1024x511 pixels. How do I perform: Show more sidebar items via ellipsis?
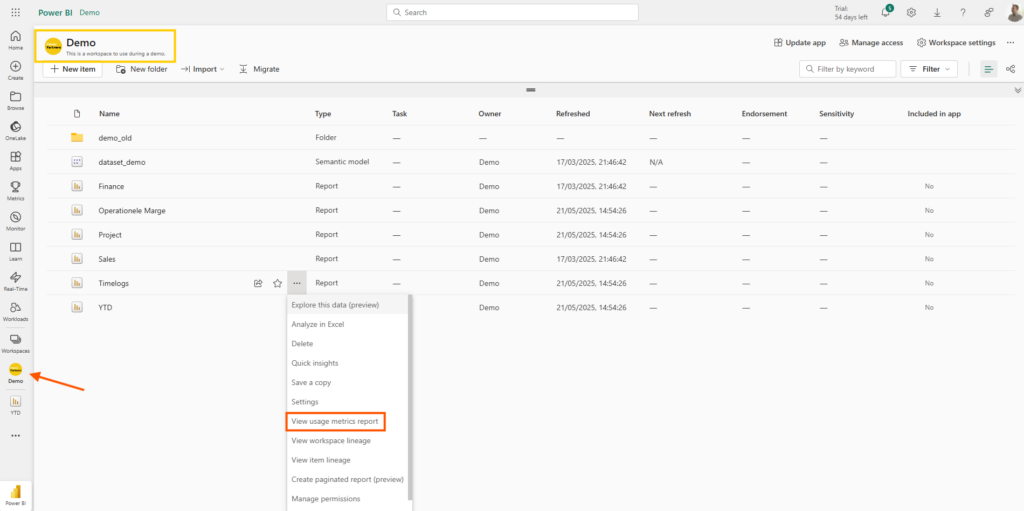[16, 435]
